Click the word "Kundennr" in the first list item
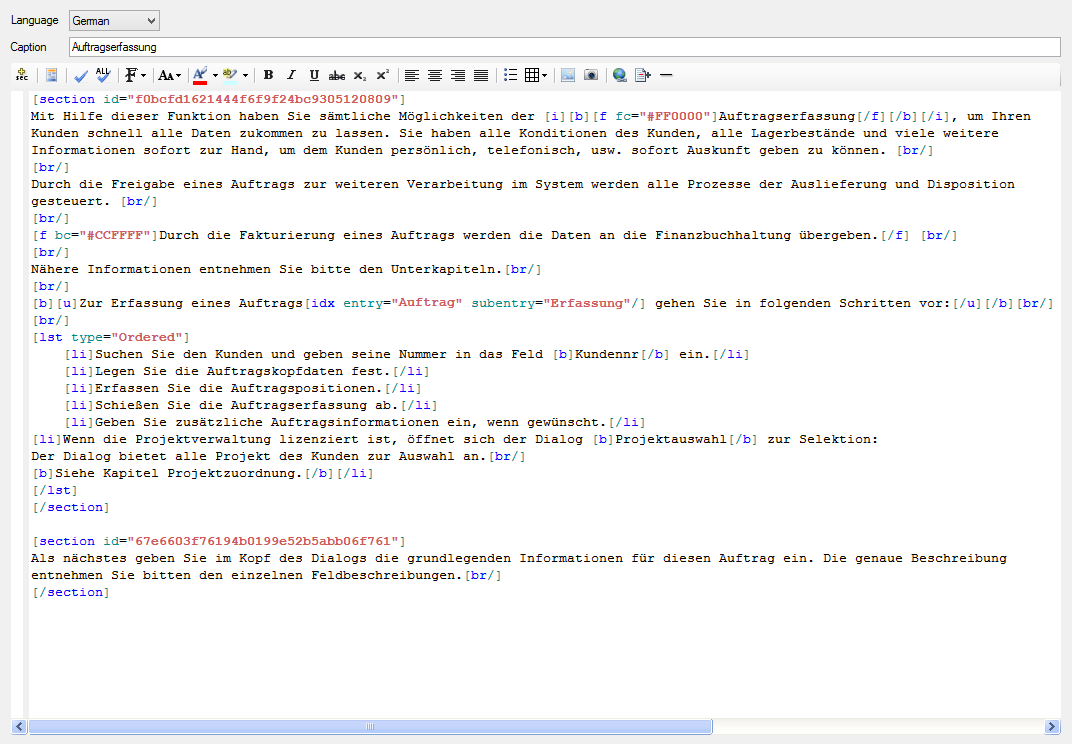The height and width of the screenshot is (744, 1072). pyautogui.click(x=606, y=354)
